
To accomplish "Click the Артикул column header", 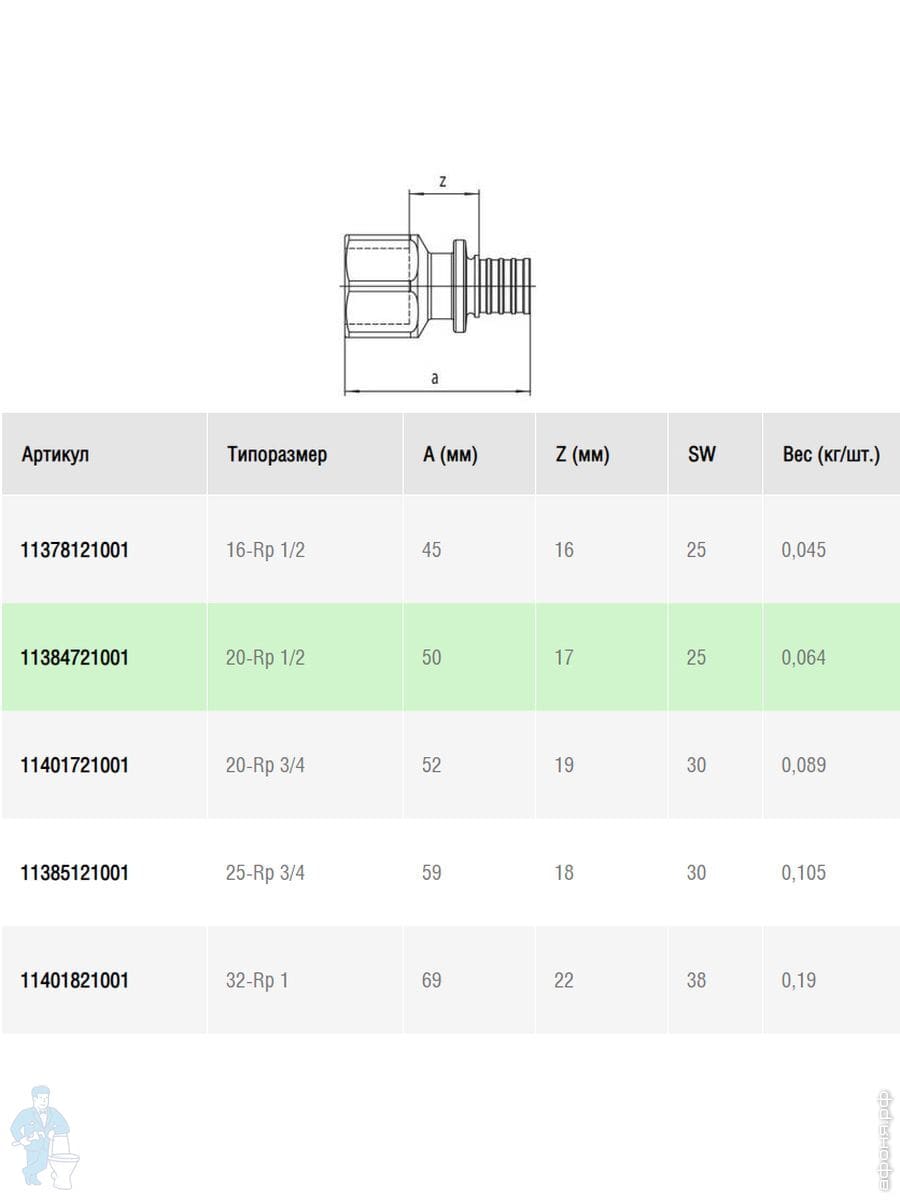I will [55, 455].
